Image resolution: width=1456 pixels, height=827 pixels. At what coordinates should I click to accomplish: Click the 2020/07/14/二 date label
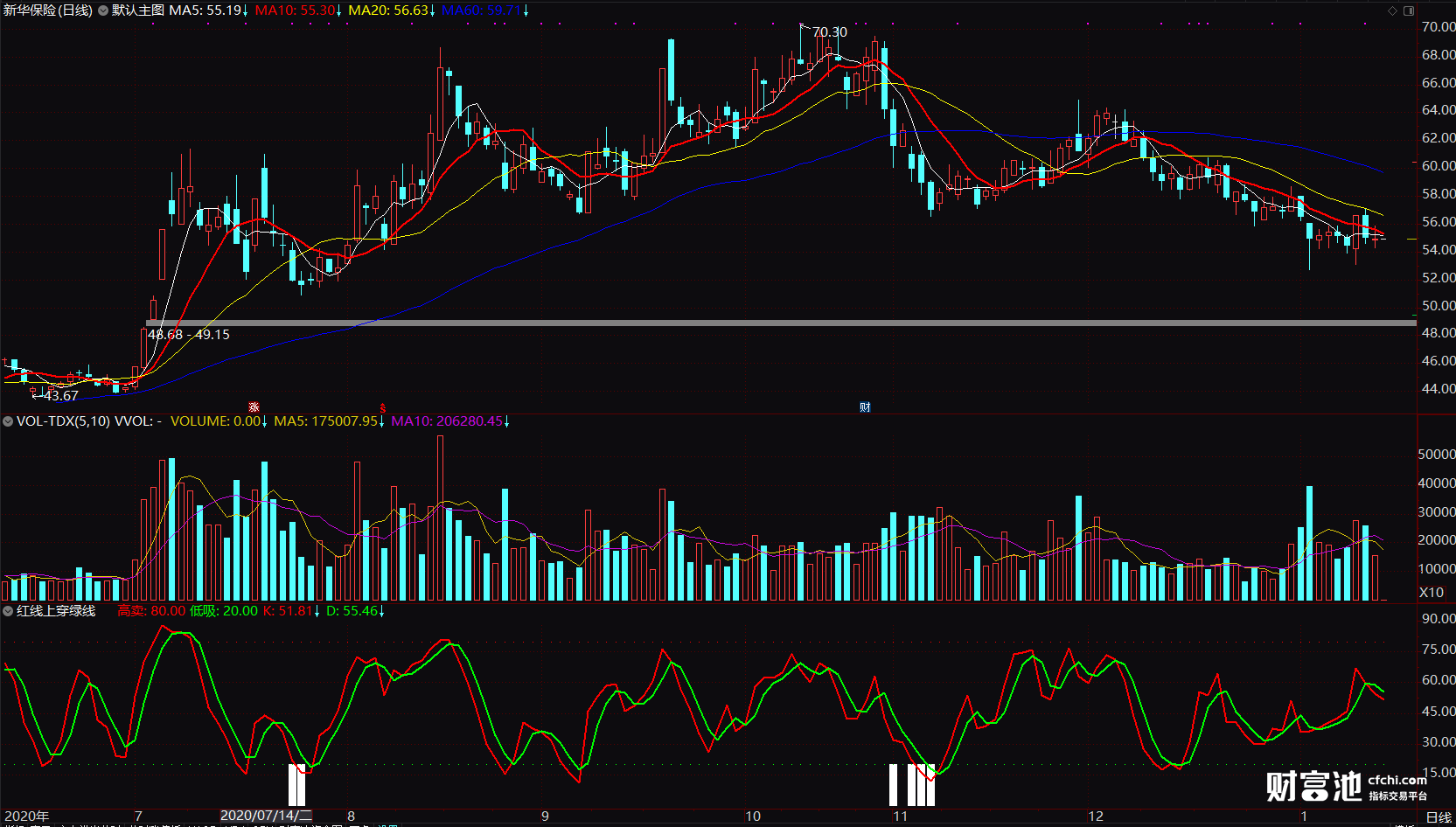[x=266, y=816]
